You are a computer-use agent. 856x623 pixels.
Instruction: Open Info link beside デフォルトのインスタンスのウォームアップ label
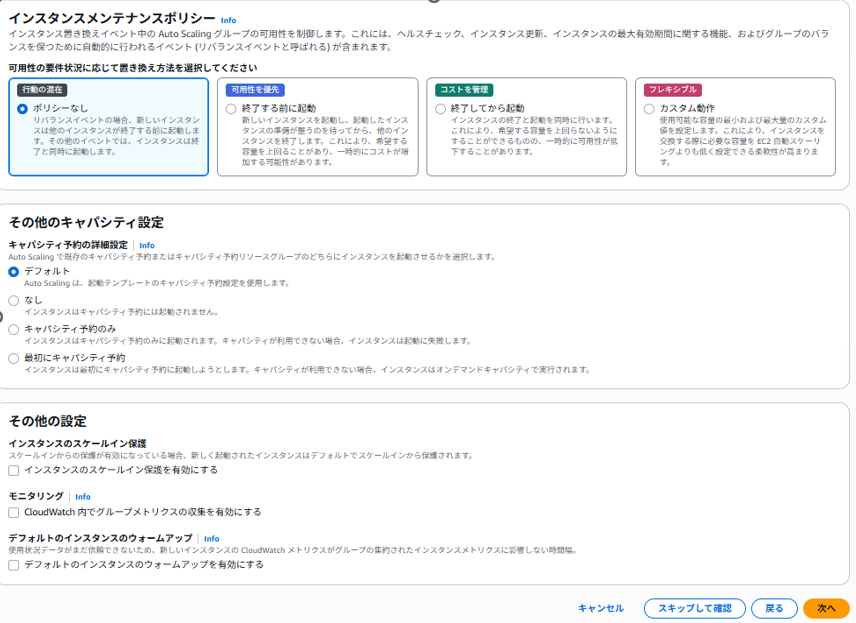point(211,537)
